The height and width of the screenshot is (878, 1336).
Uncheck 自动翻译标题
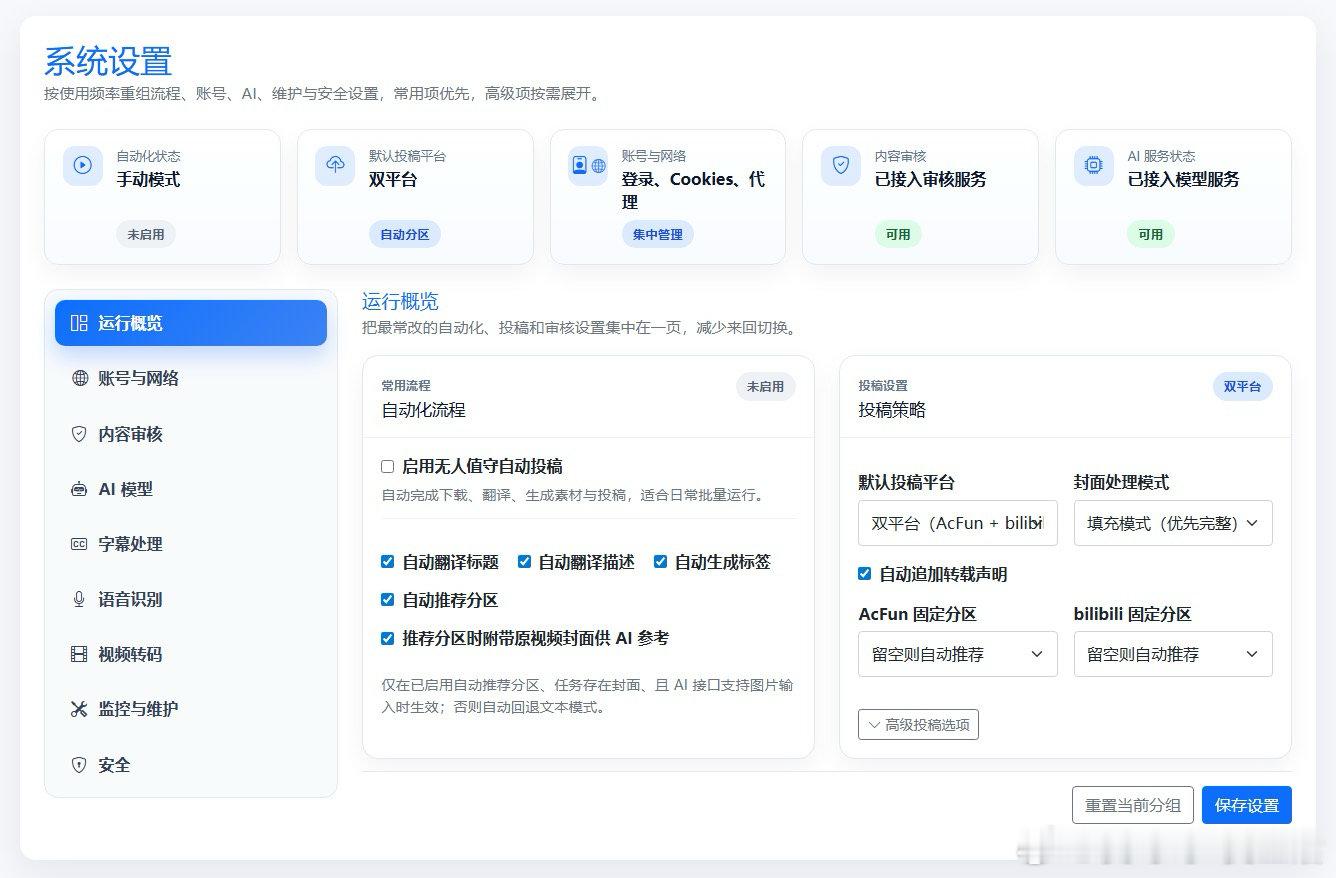pos(388,562)
